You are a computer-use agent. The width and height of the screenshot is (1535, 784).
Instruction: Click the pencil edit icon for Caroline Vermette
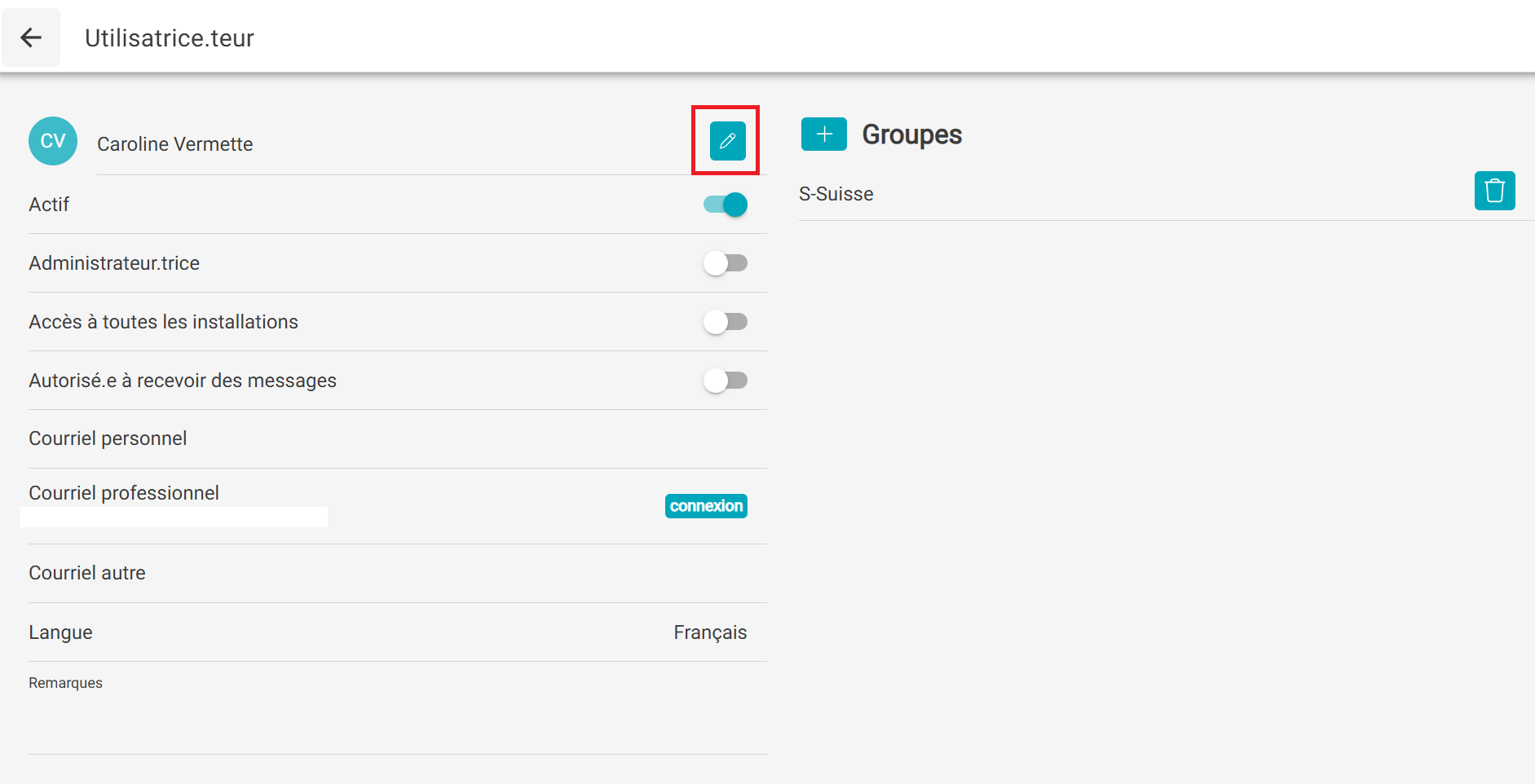727,141
